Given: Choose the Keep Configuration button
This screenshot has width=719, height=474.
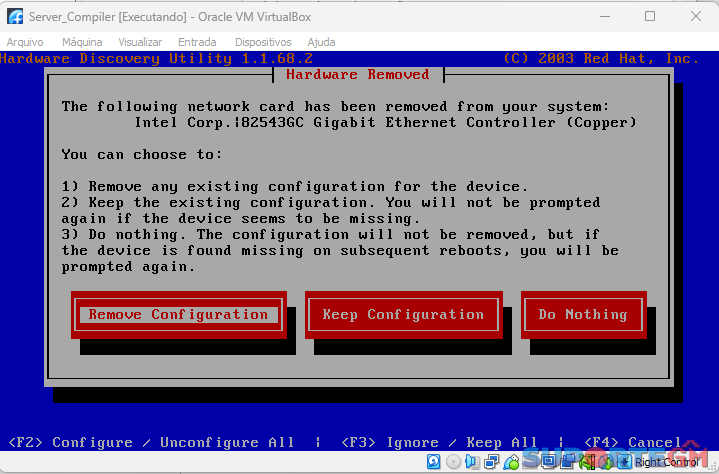Looking at the screenshot, I should tap(402, 314).
